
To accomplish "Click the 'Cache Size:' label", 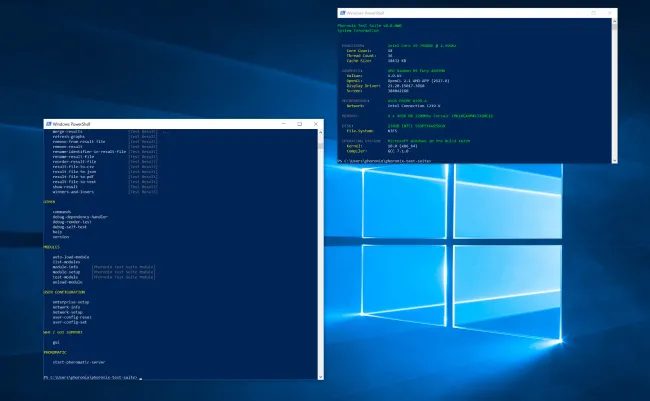I will (359, 61).
